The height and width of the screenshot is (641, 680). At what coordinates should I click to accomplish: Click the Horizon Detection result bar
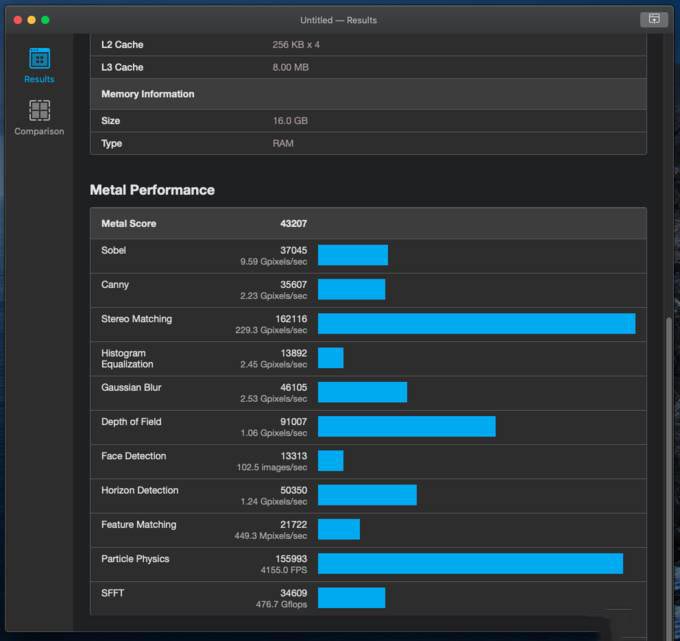pos(367,495)
